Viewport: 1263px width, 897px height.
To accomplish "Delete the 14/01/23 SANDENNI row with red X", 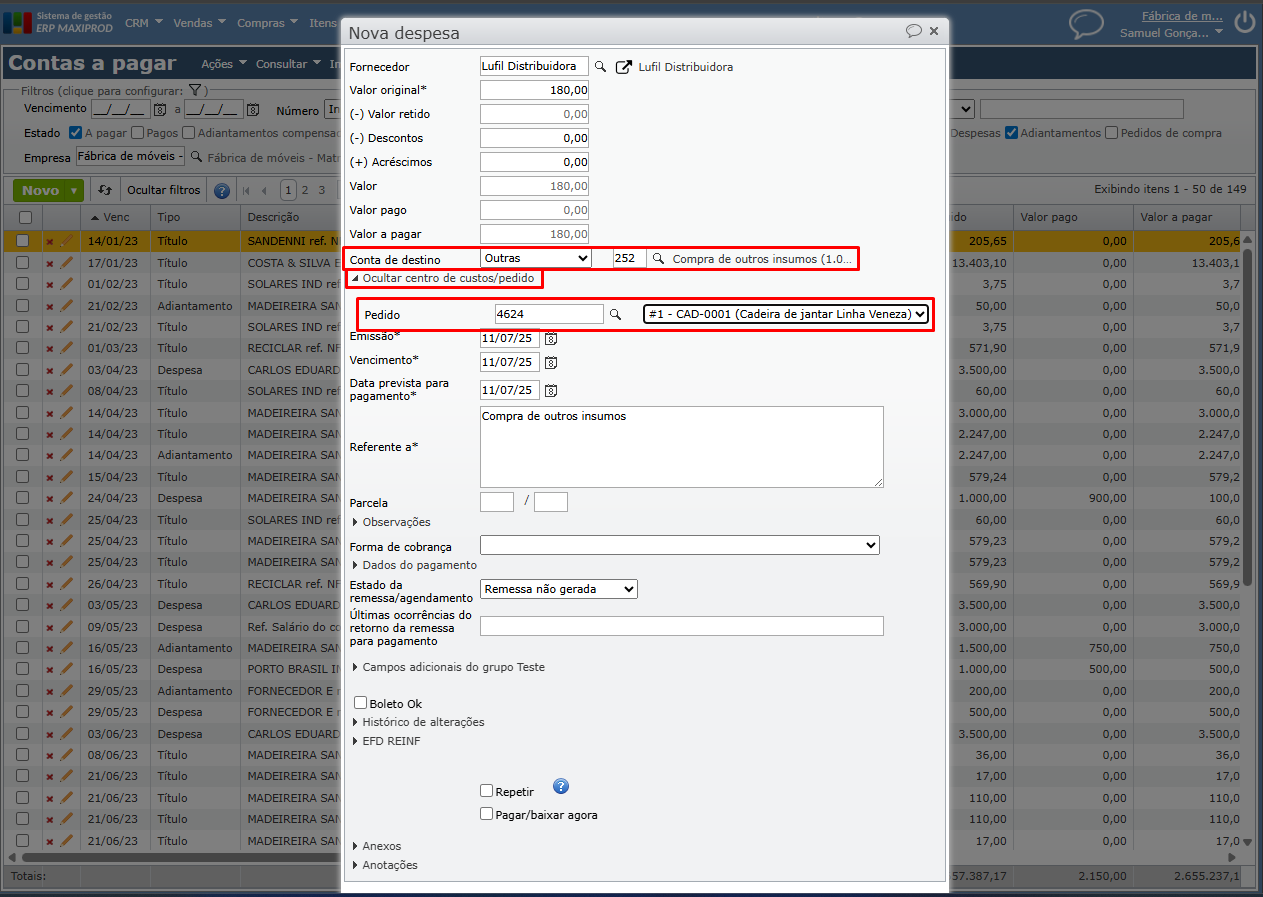I will (x=49, y=242).
